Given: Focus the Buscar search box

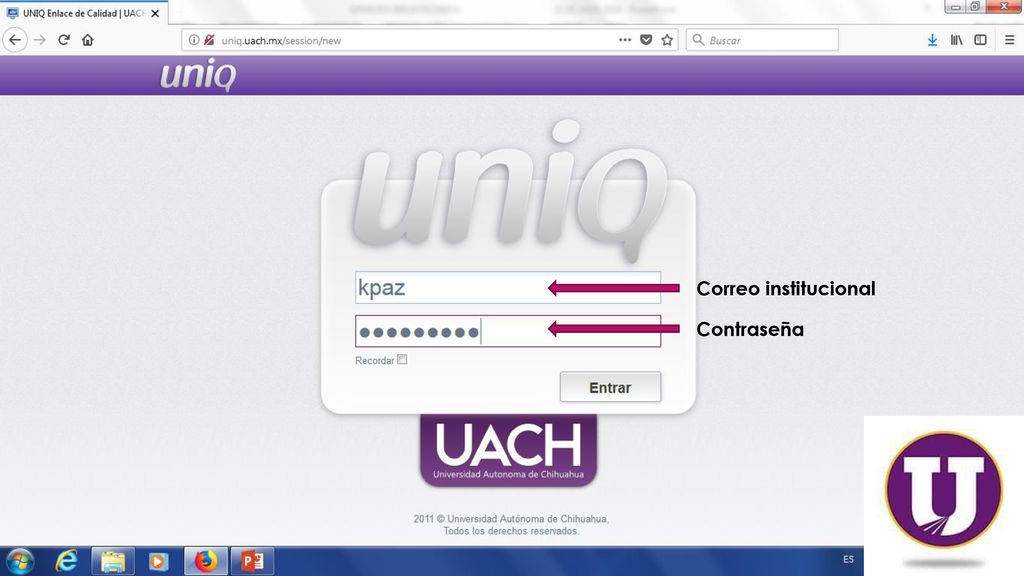Looking at the screenshot, I should pyautogui.click(x=762, y=40).
